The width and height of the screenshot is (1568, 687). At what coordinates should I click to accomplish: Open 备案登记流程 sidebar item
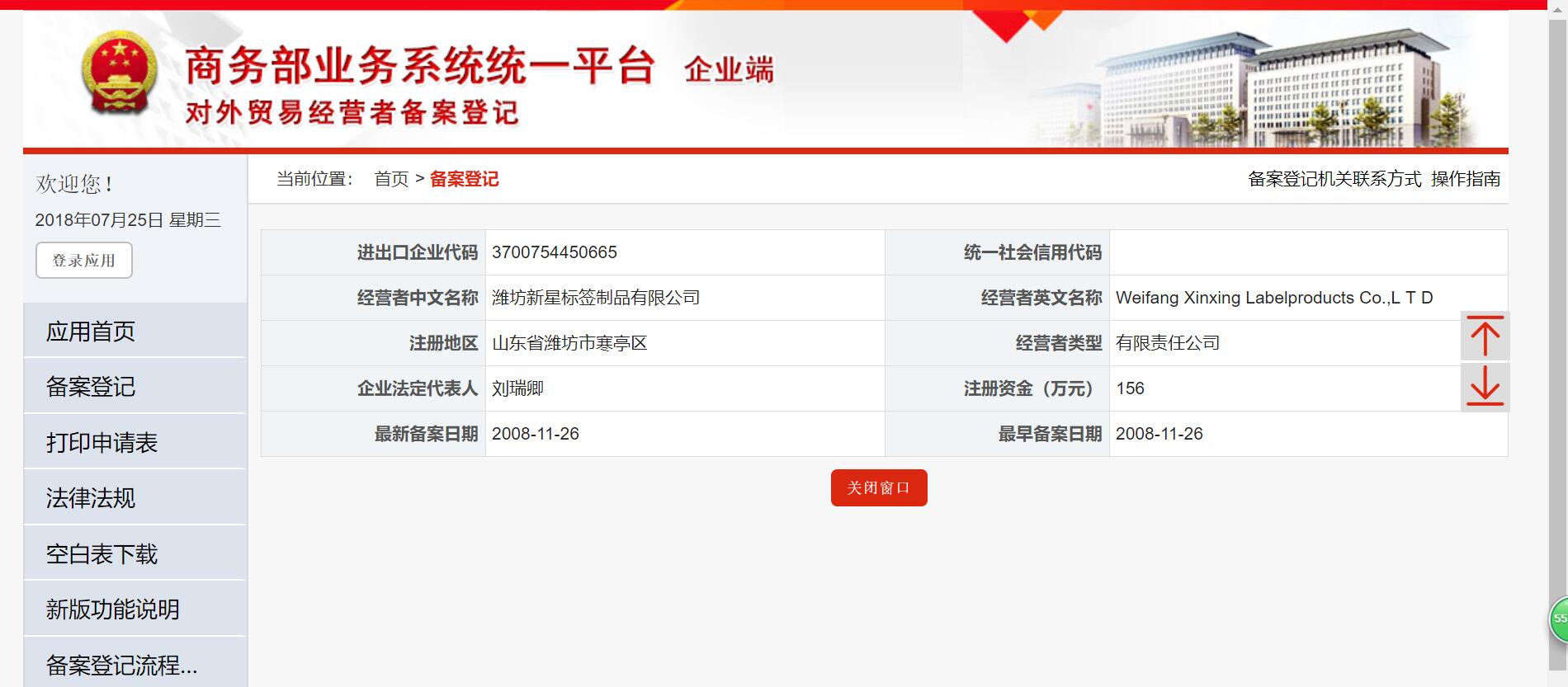[135, 664]
